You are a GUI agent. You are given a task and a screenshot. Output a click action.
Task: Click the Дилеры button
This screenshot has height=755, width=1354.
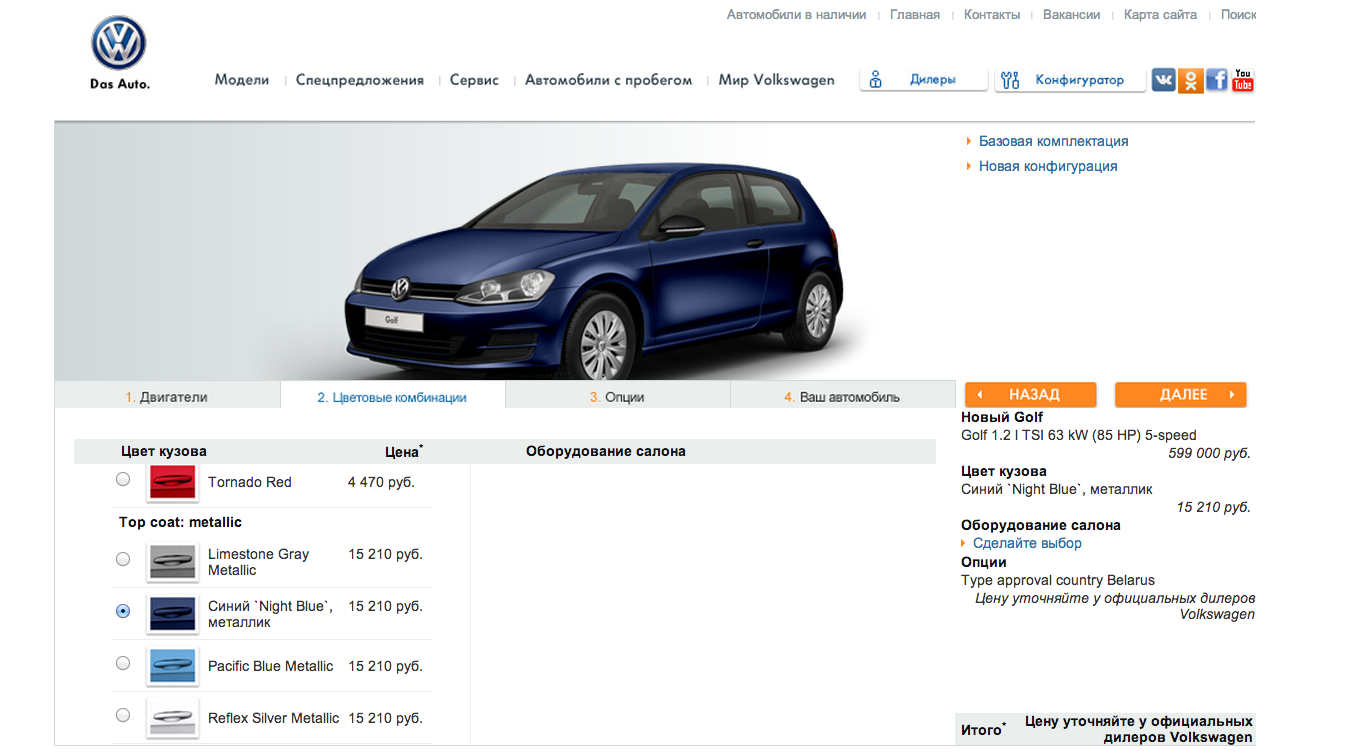[x=923, y=80]
